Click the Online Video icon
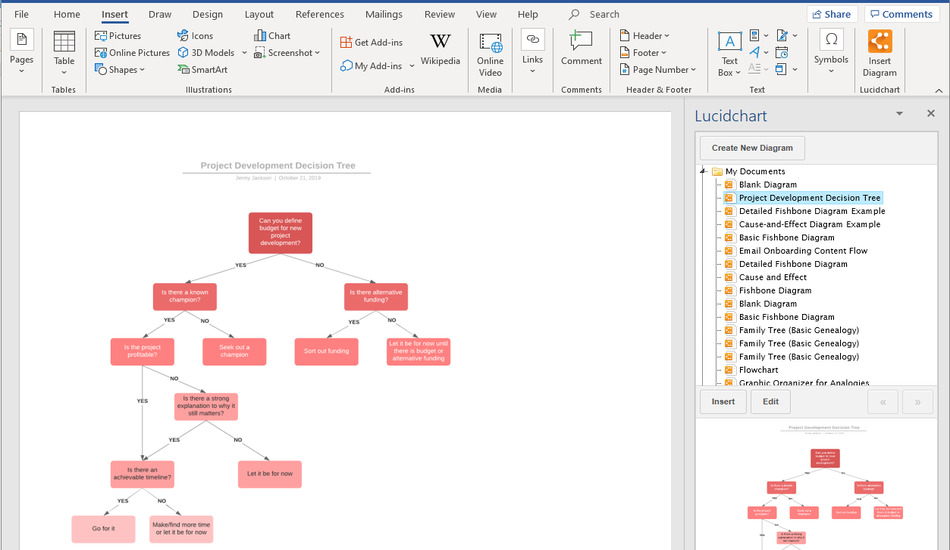Screen dimensions: 950x550 coord(490,52)
